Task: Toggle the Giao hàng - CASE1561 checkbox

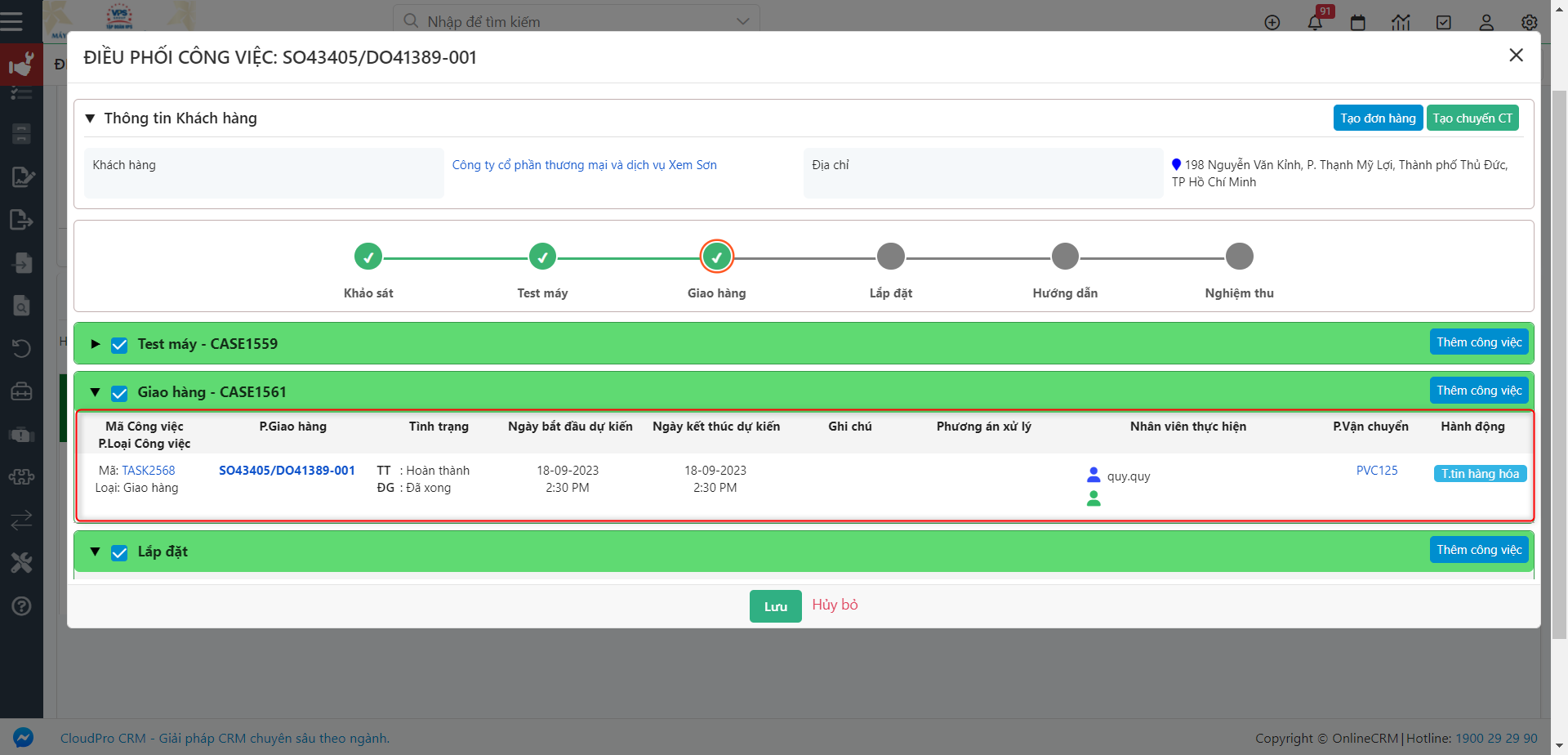Action: click(119, 393)
